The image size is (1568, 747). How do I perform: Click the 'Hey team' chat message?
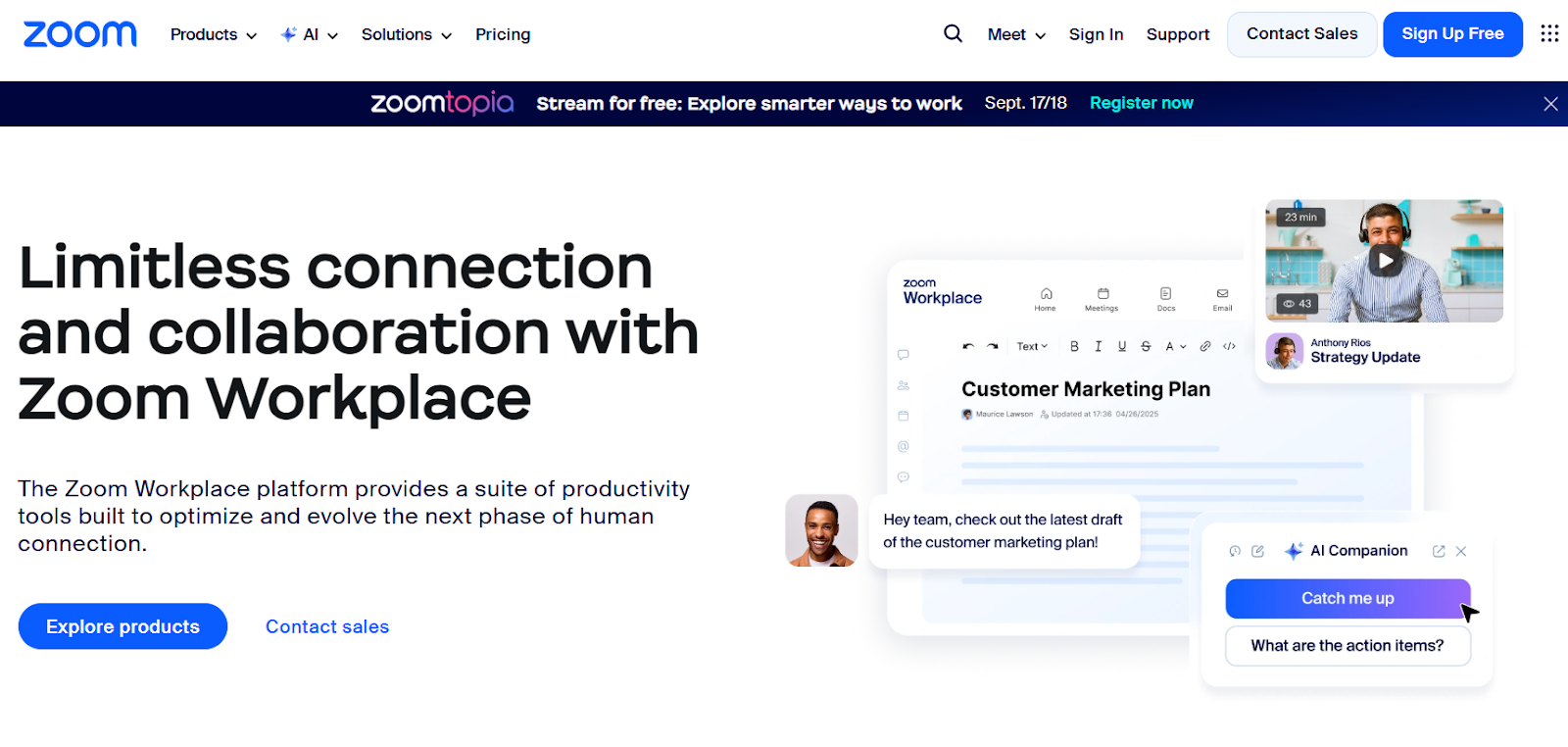click(x=1003, y=531)
